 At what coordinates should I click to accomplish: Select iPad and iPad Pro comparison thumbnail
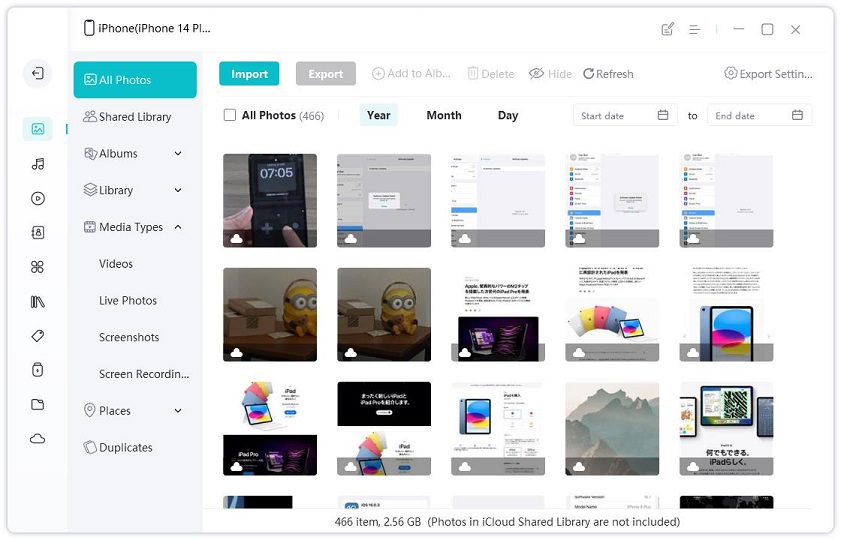coord(270,428)
